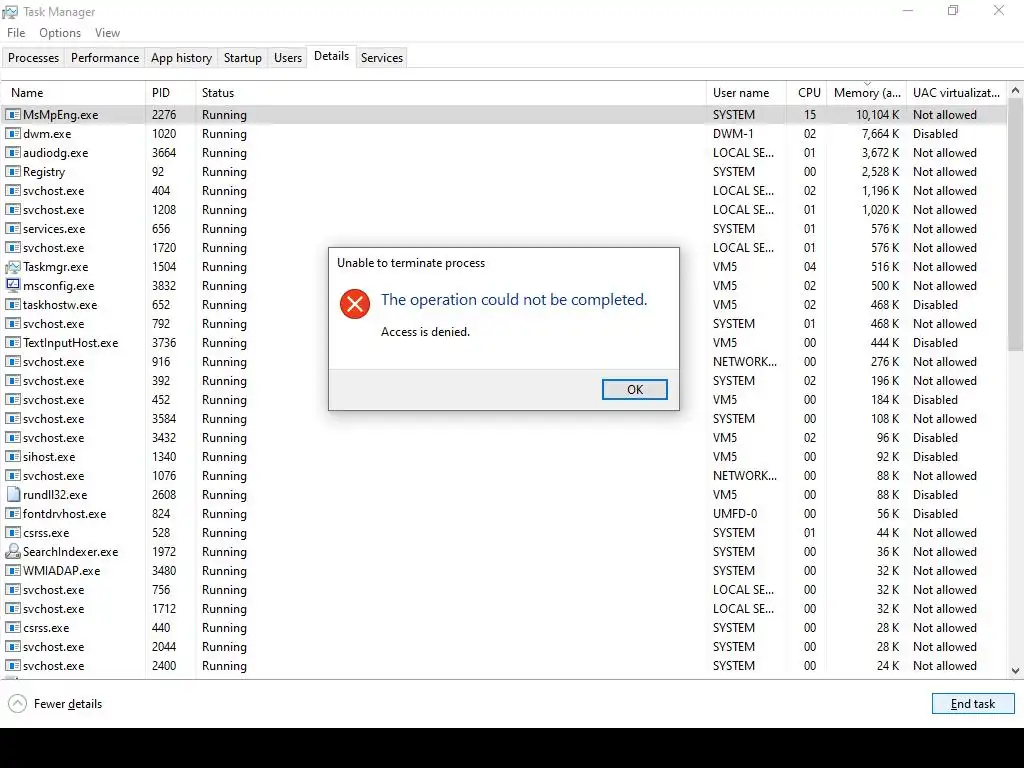Click the dwm.exe process icon
Screen dimensions: 1024x768
click(12, 134)
